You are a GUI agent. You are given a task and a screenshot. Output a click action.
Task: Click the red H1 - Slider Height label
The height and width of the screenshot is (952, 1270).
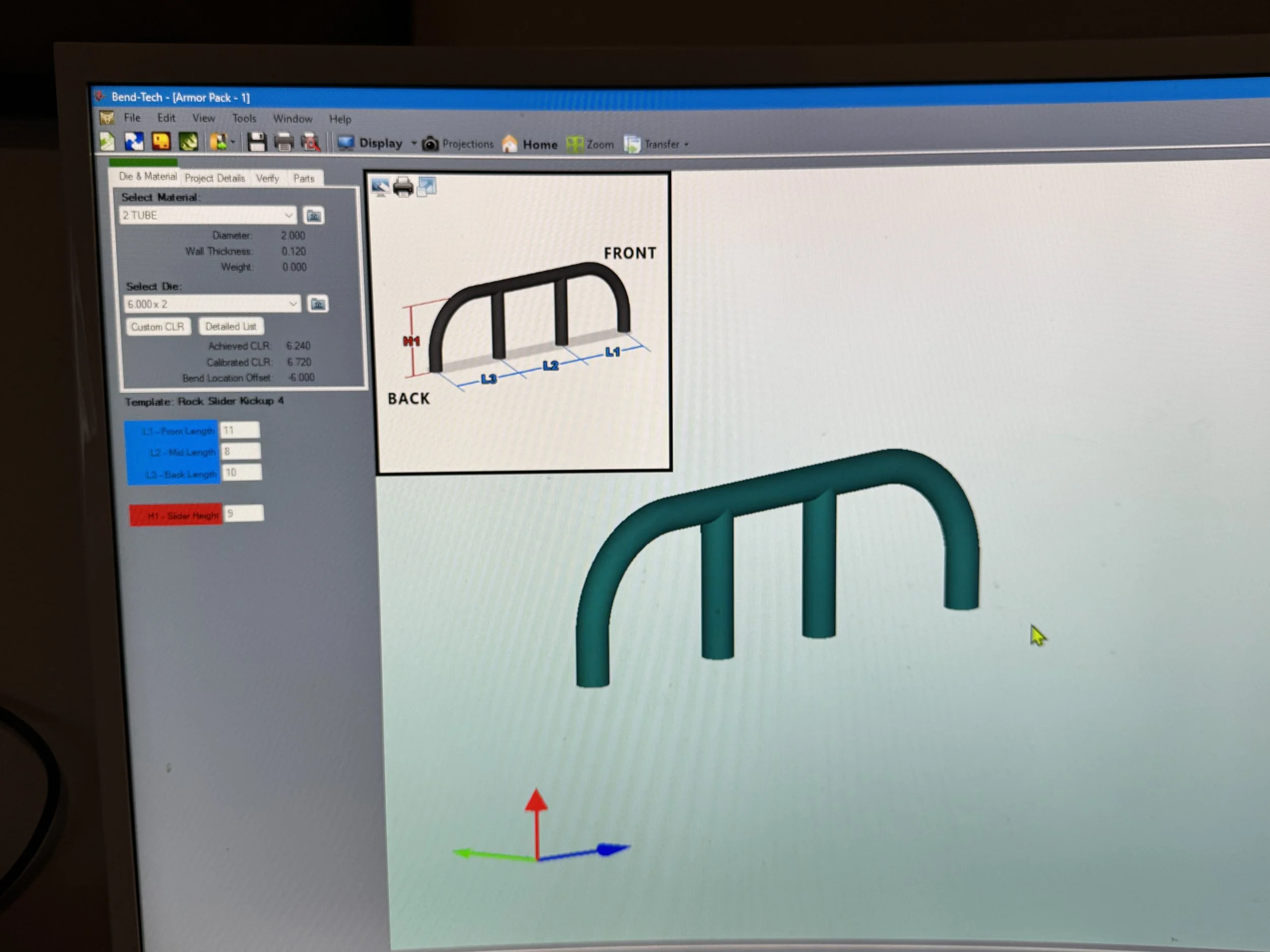tap(176, 515)
